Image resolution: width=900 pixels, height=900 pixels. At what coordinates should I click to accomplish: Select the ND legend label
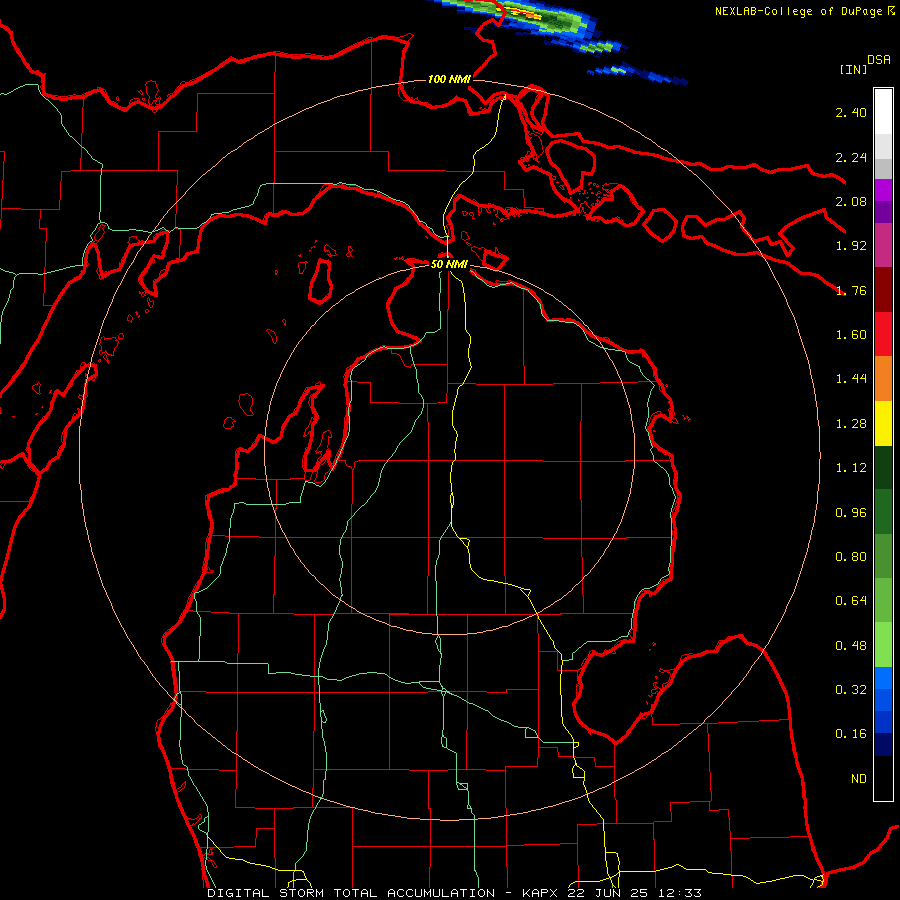click(x=859, y=779)
